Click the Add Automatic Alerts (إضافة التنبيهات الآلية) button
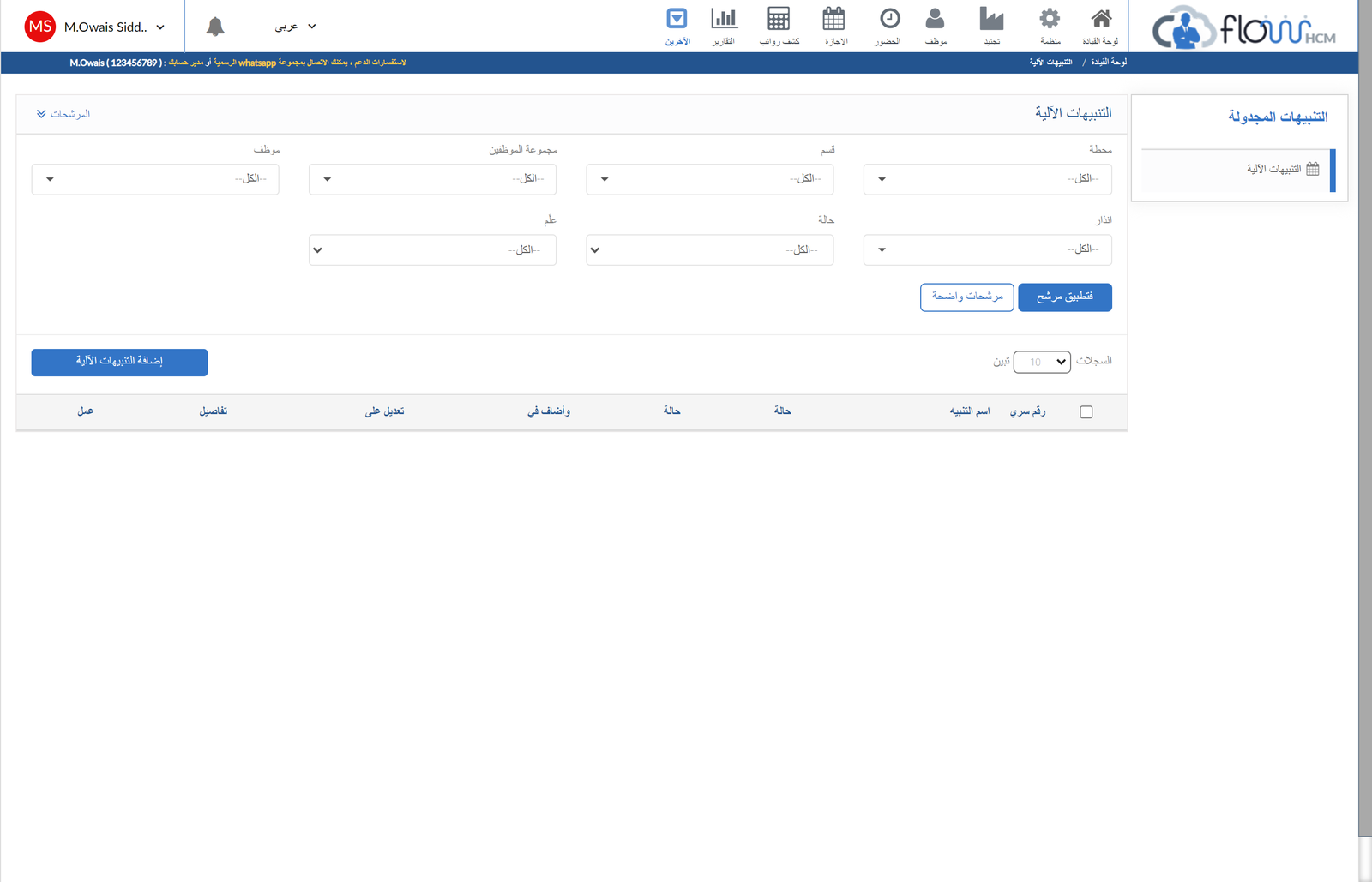 point(119,362)
